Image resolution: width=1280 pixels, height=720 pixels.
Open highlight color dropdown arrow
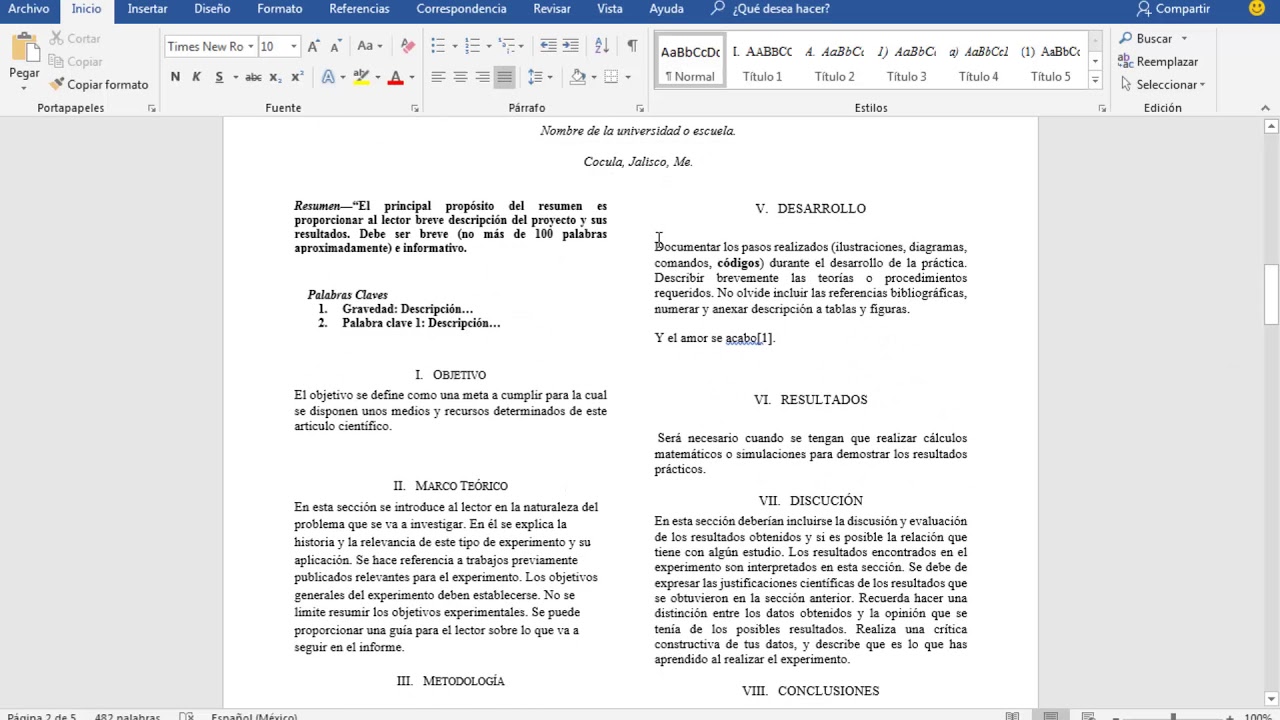[377, 77]
